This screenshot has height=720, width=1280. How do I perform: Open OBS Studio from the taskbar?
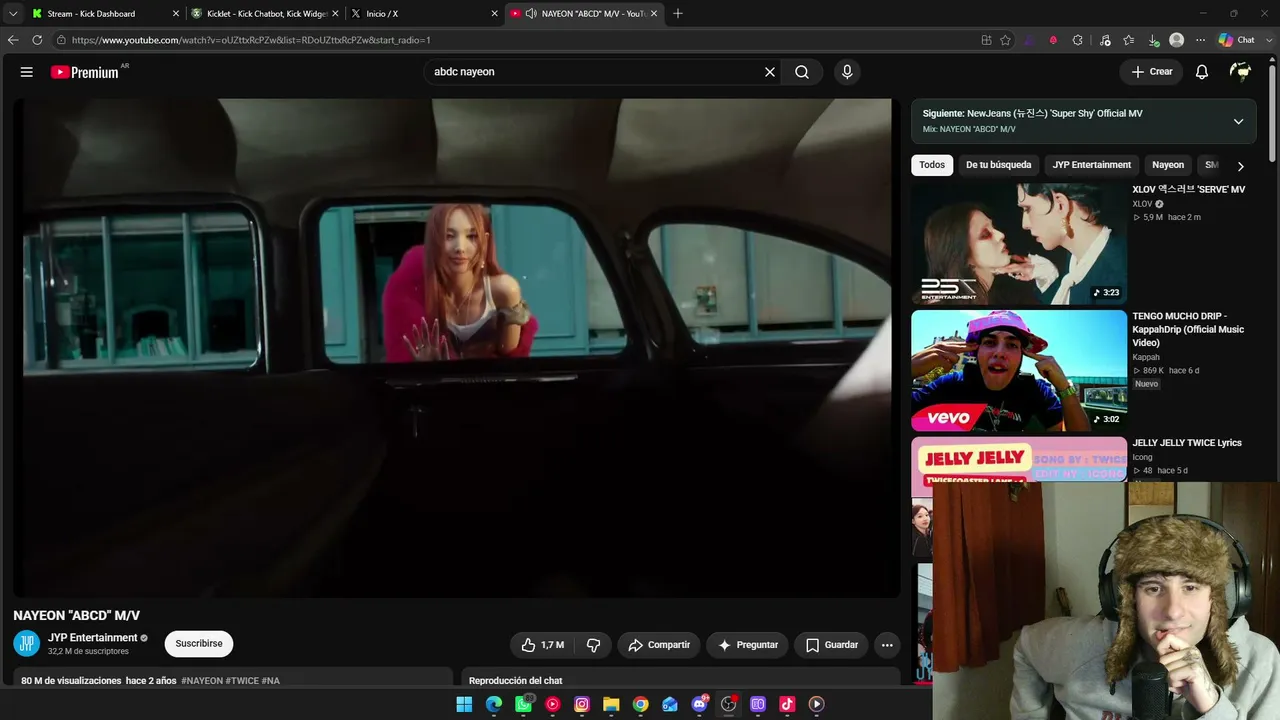728,704
